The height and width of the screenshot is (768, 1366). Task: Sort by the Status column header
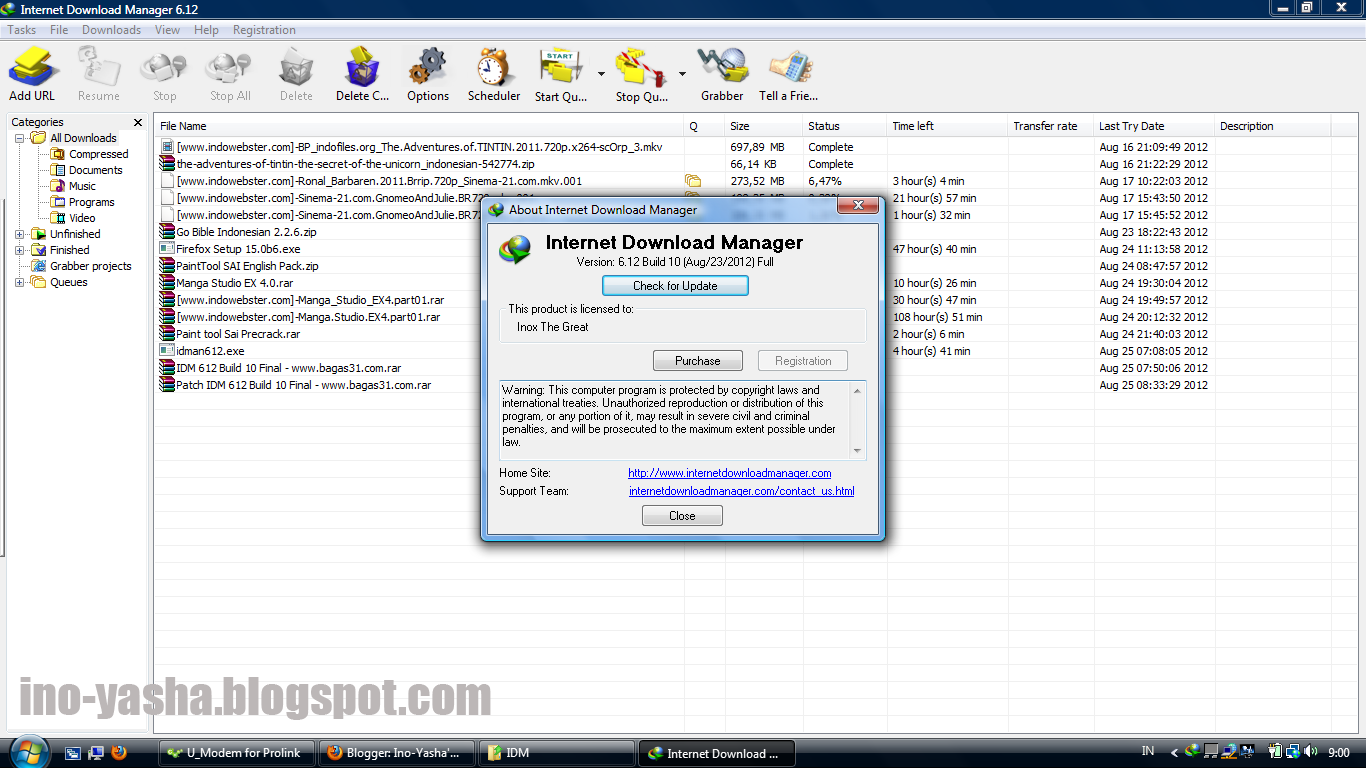pos(846,126)
